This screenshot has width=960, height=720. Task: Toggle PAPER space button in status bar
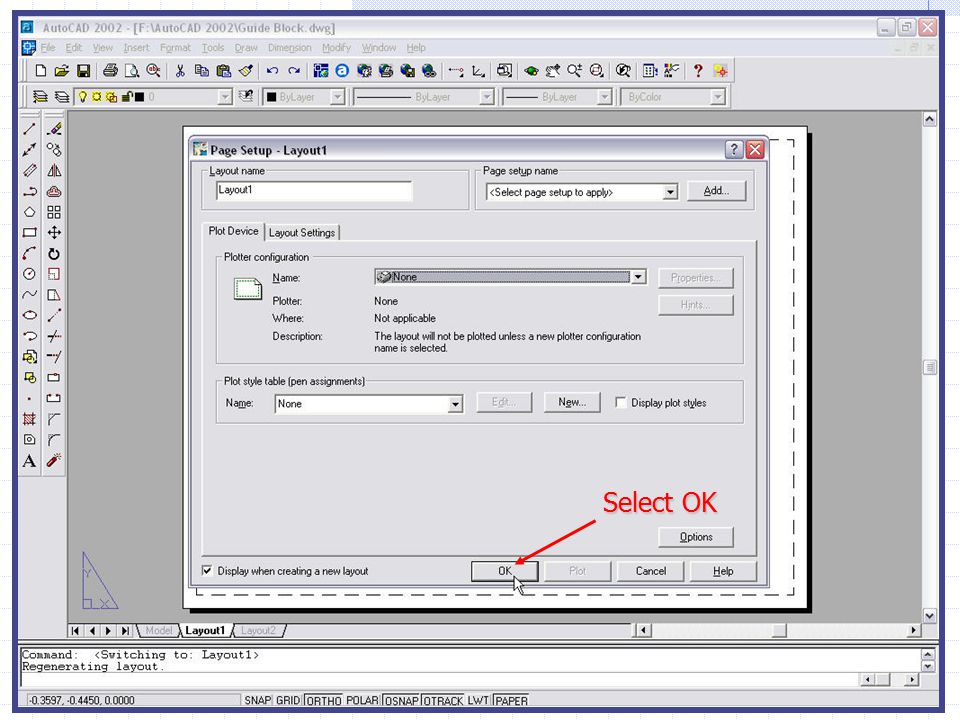pos(511,700)
